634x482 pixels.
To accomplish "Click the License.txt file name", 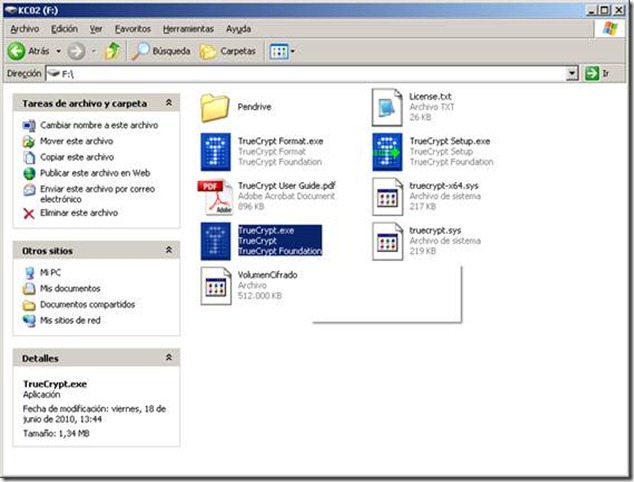I will coord(430,97).
